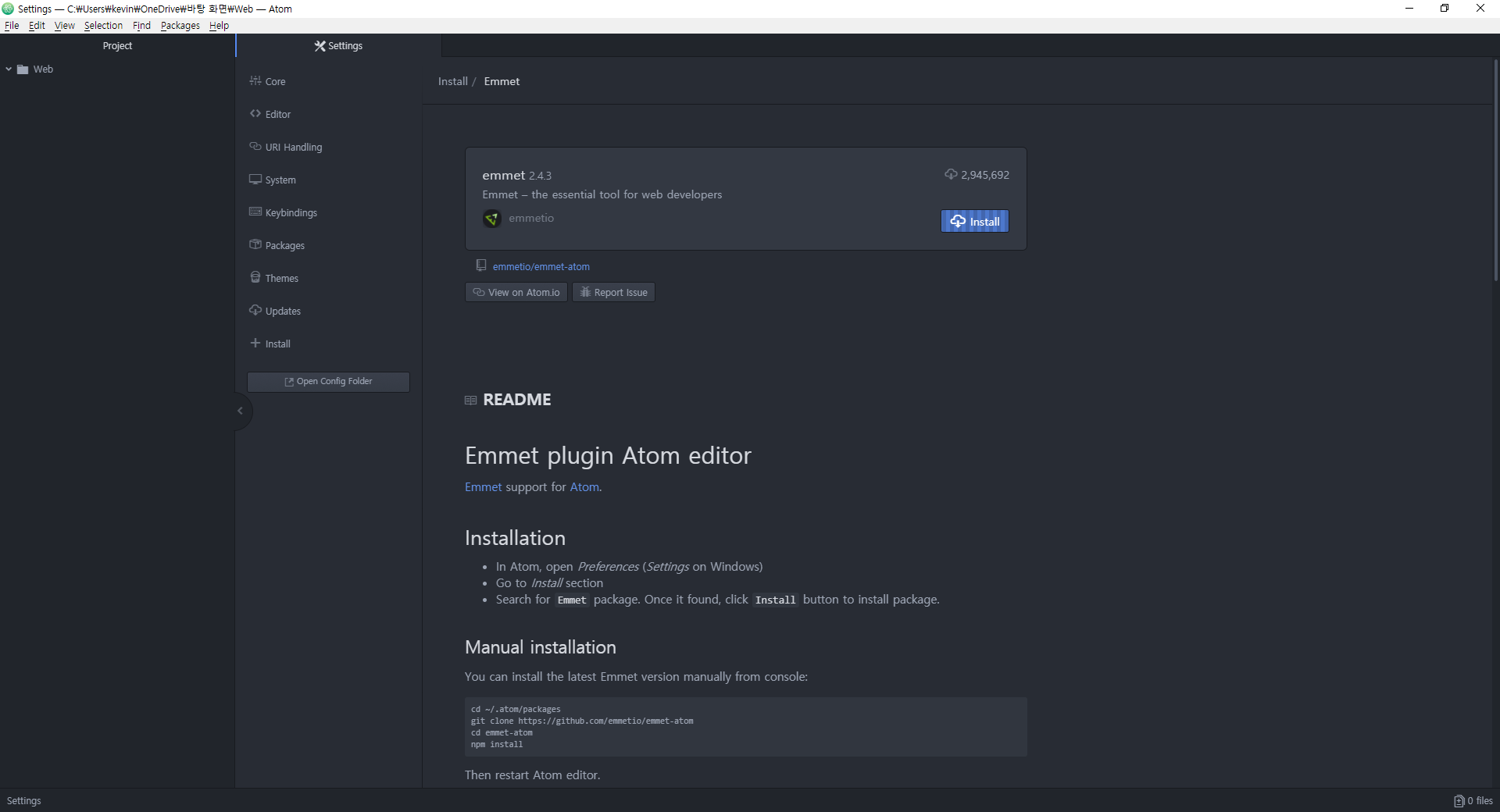
Task: Click the emmet 2.4.3 package title
Action: (x=516, y=176)
